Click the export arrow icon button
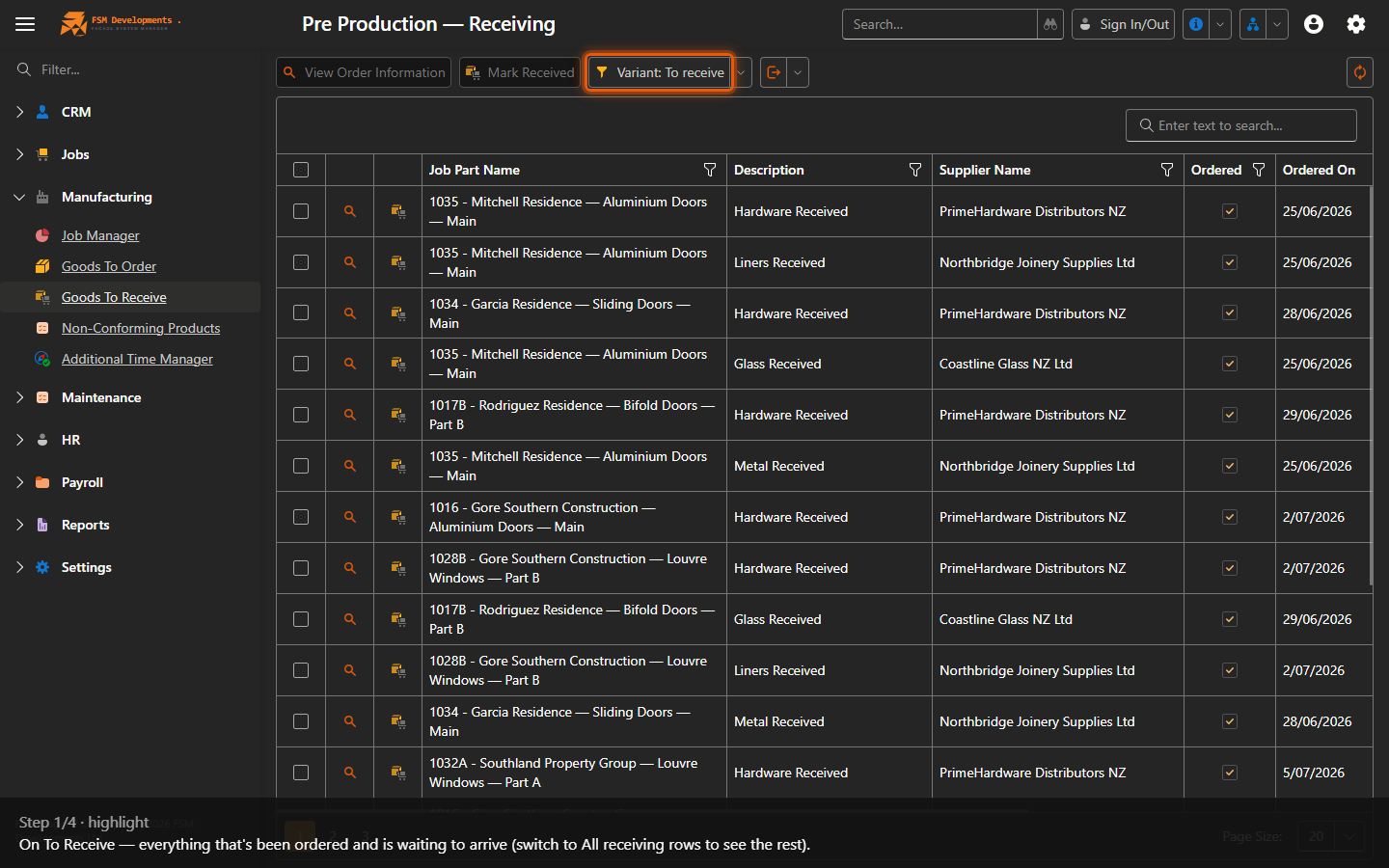 click(x=774, y=72)
